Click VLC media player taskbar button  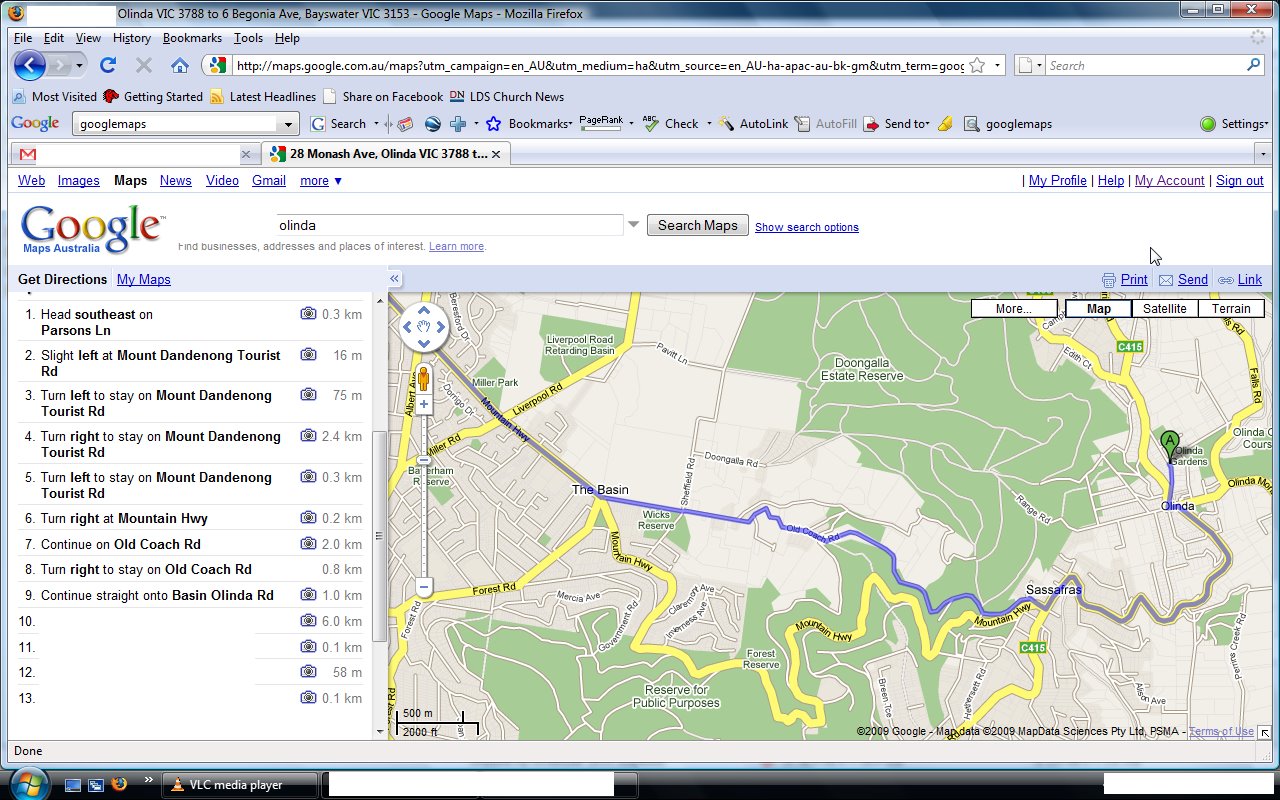click(240, 785)
